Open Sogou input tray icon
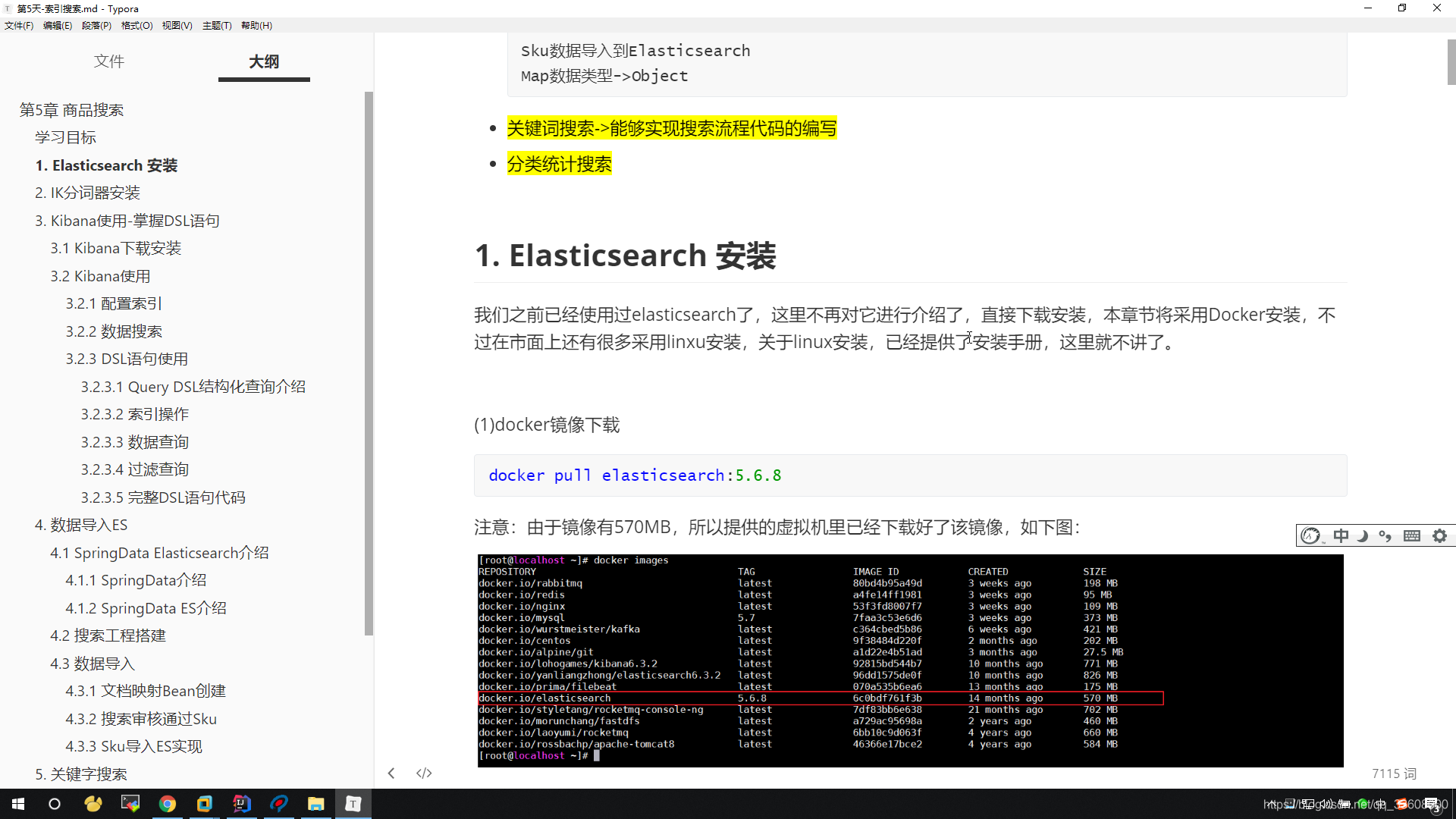This screenshot has height=819, width=1456. tap(1402, 804)
